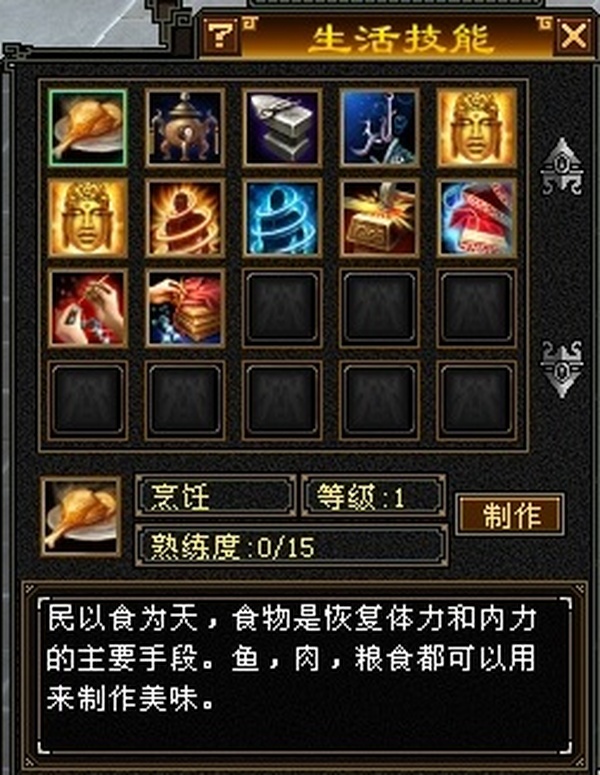Select the fiery orange aura figure skill

point(185,218)
